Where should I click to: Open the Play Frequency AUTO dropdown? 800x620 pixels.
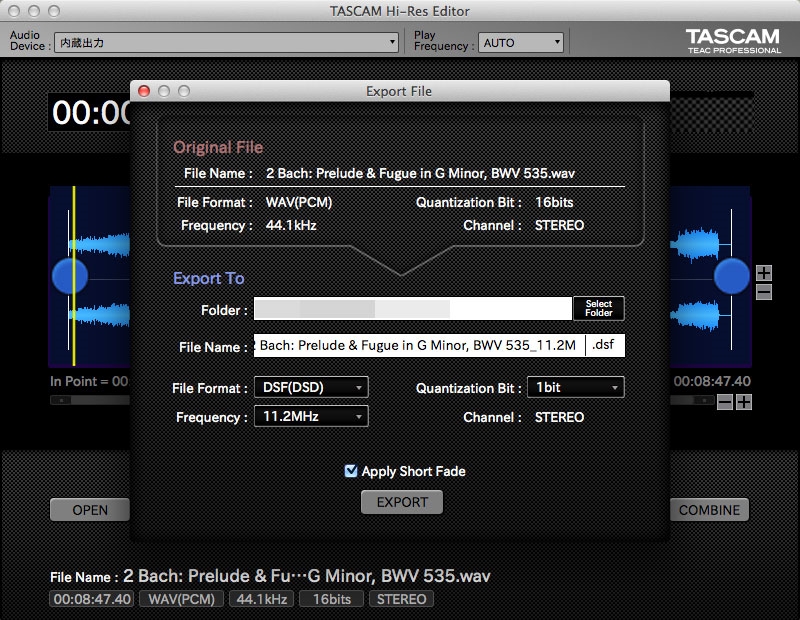click(521, 42)
